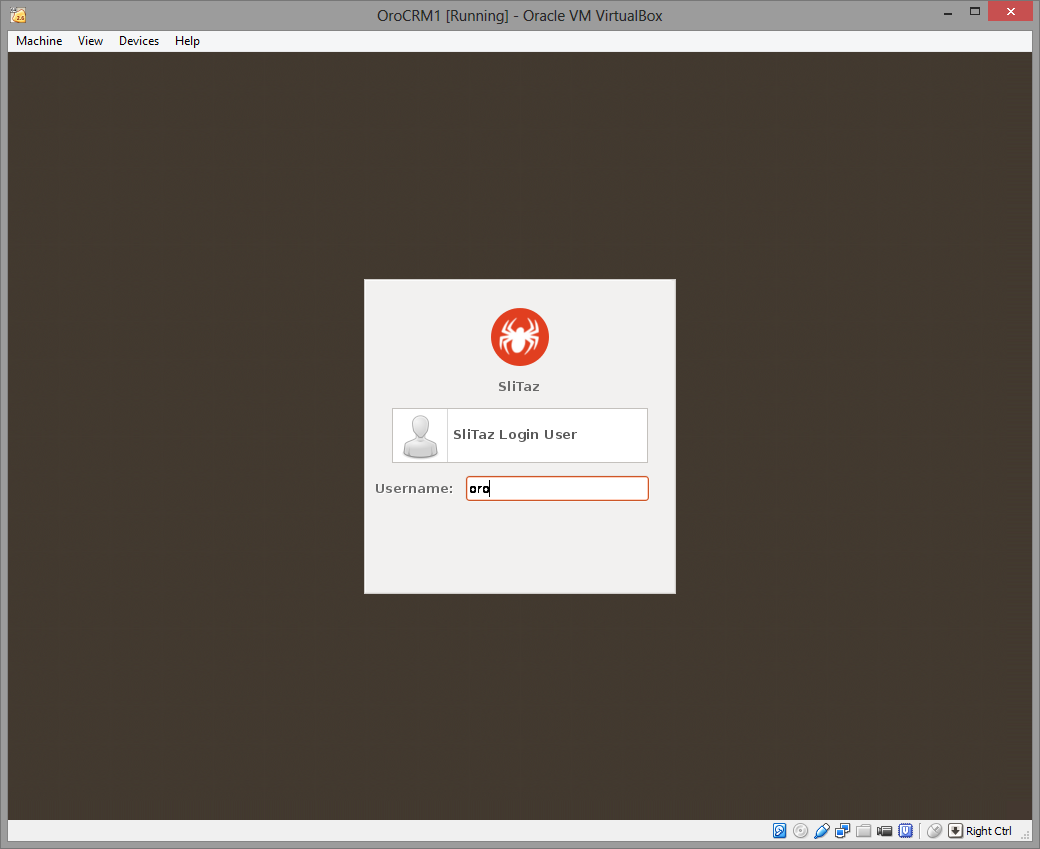Click the Username label

(414, 489)
